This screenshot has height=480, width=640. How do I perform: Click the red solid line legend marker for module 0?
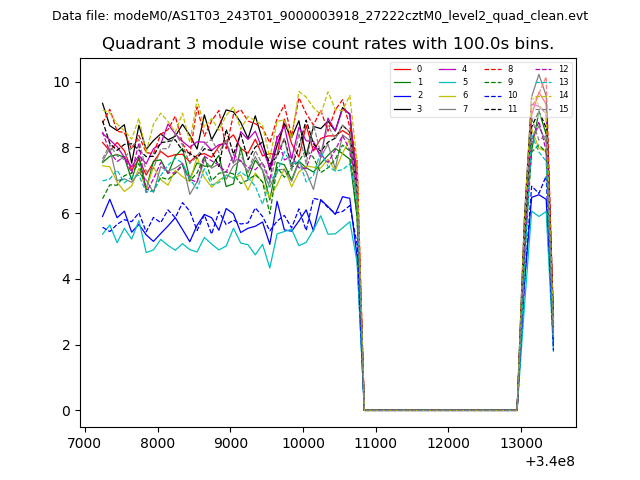[x=403, y=69]
